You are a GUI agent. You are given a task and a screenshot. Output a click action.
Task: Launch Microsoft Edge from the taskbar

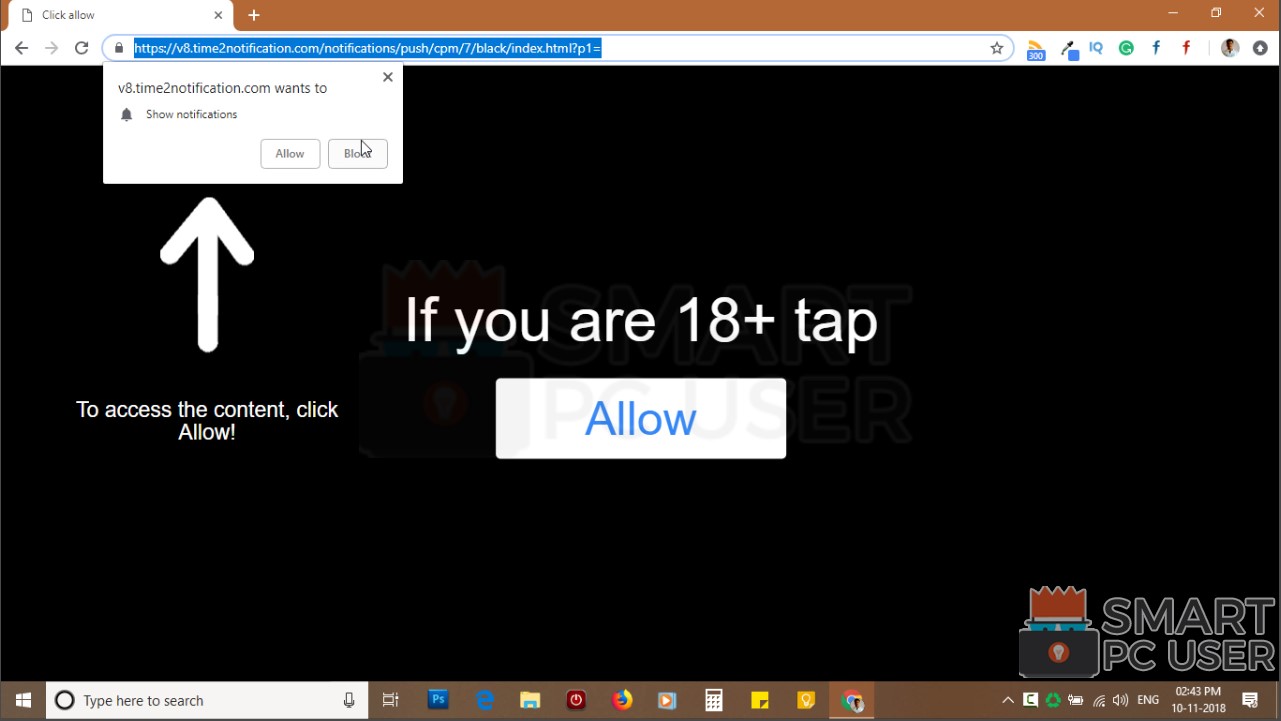click(x=485, y=700)
